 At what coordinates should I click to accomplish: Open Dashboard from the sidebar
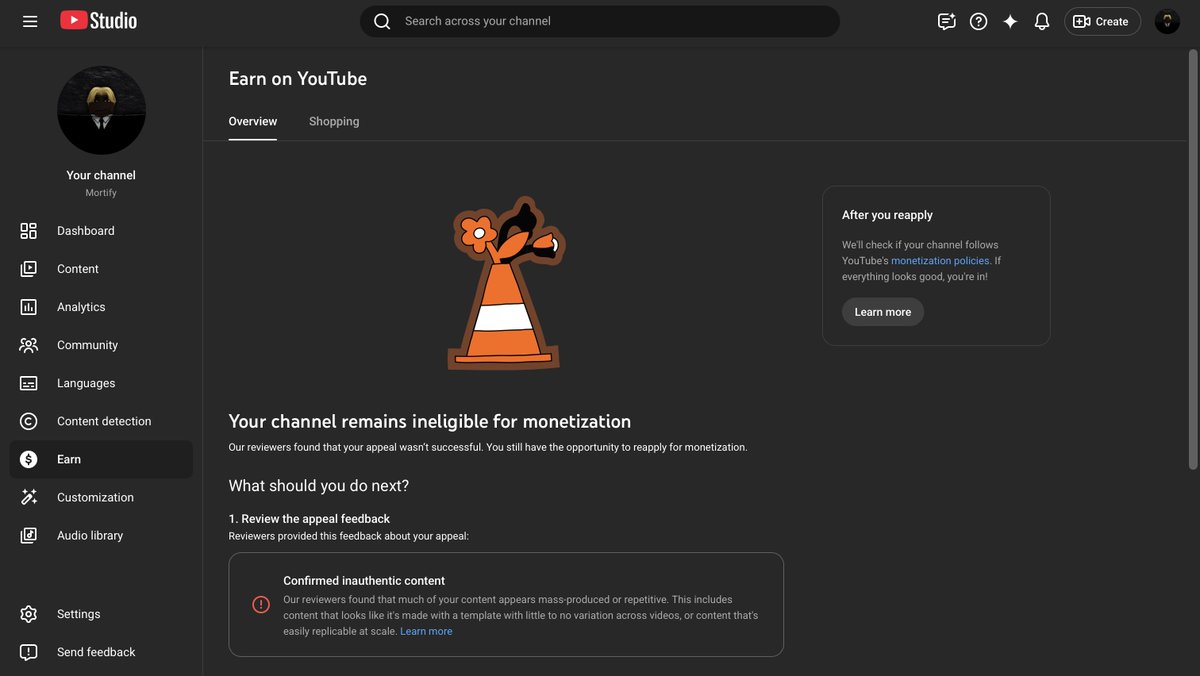coord(101,231)
